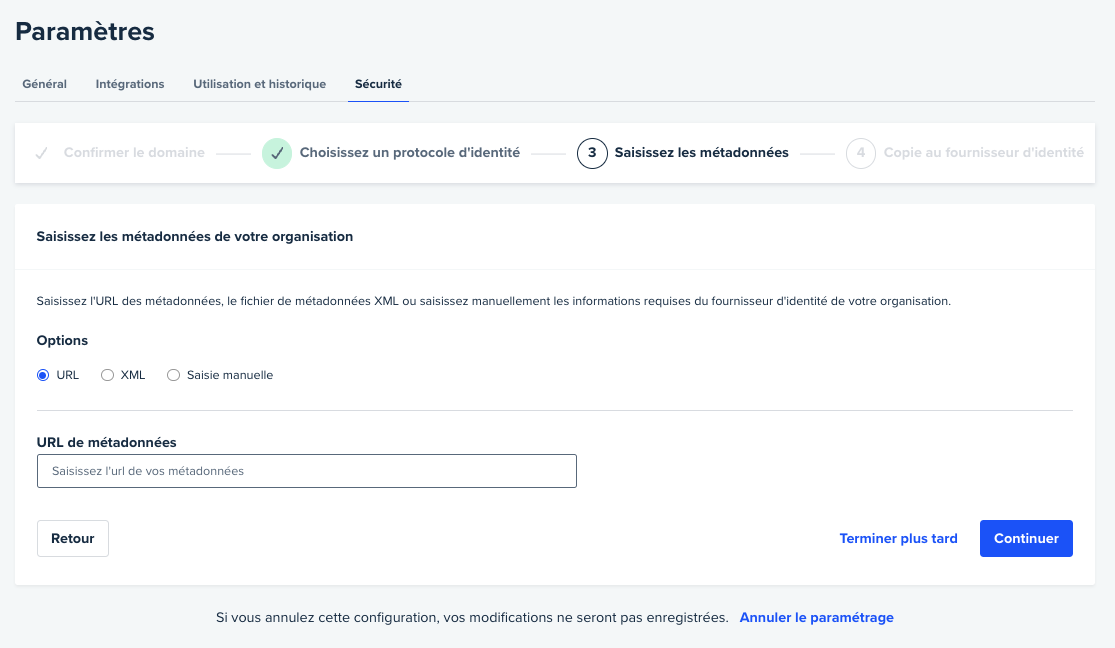Click the Continuer button
The height and width of the screenshot is (648, 1115).
coord(1026,538)
